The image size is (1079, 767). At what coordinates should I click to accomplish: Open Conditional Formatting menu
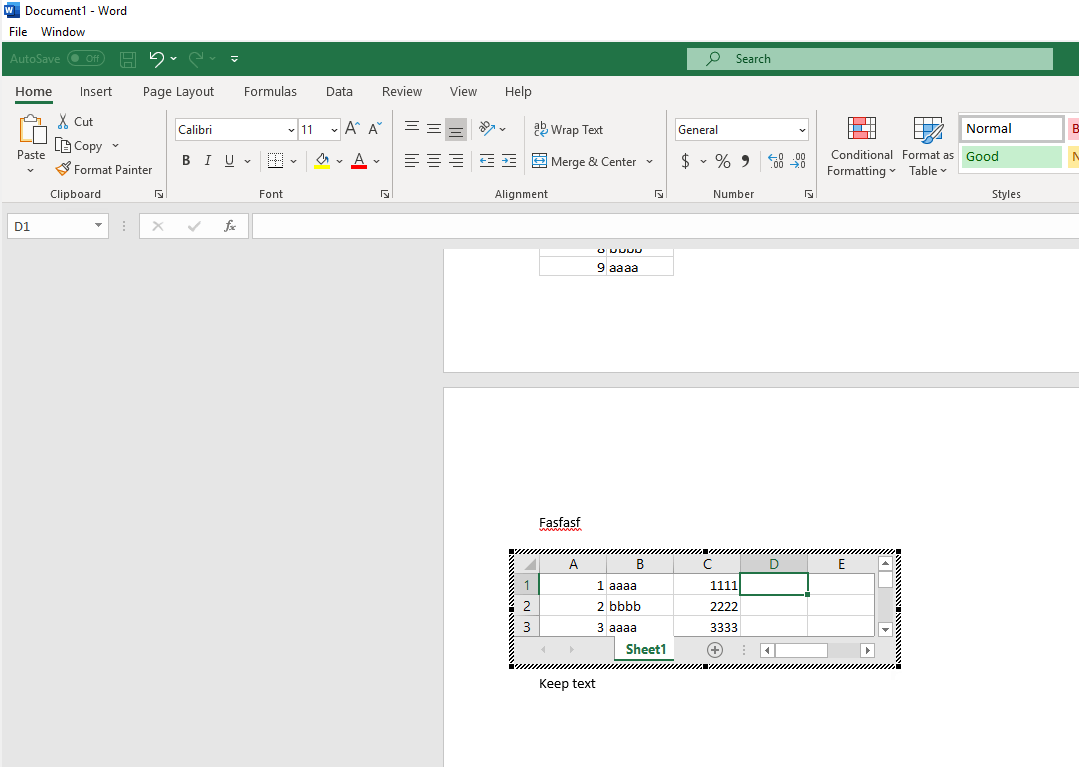862,147
